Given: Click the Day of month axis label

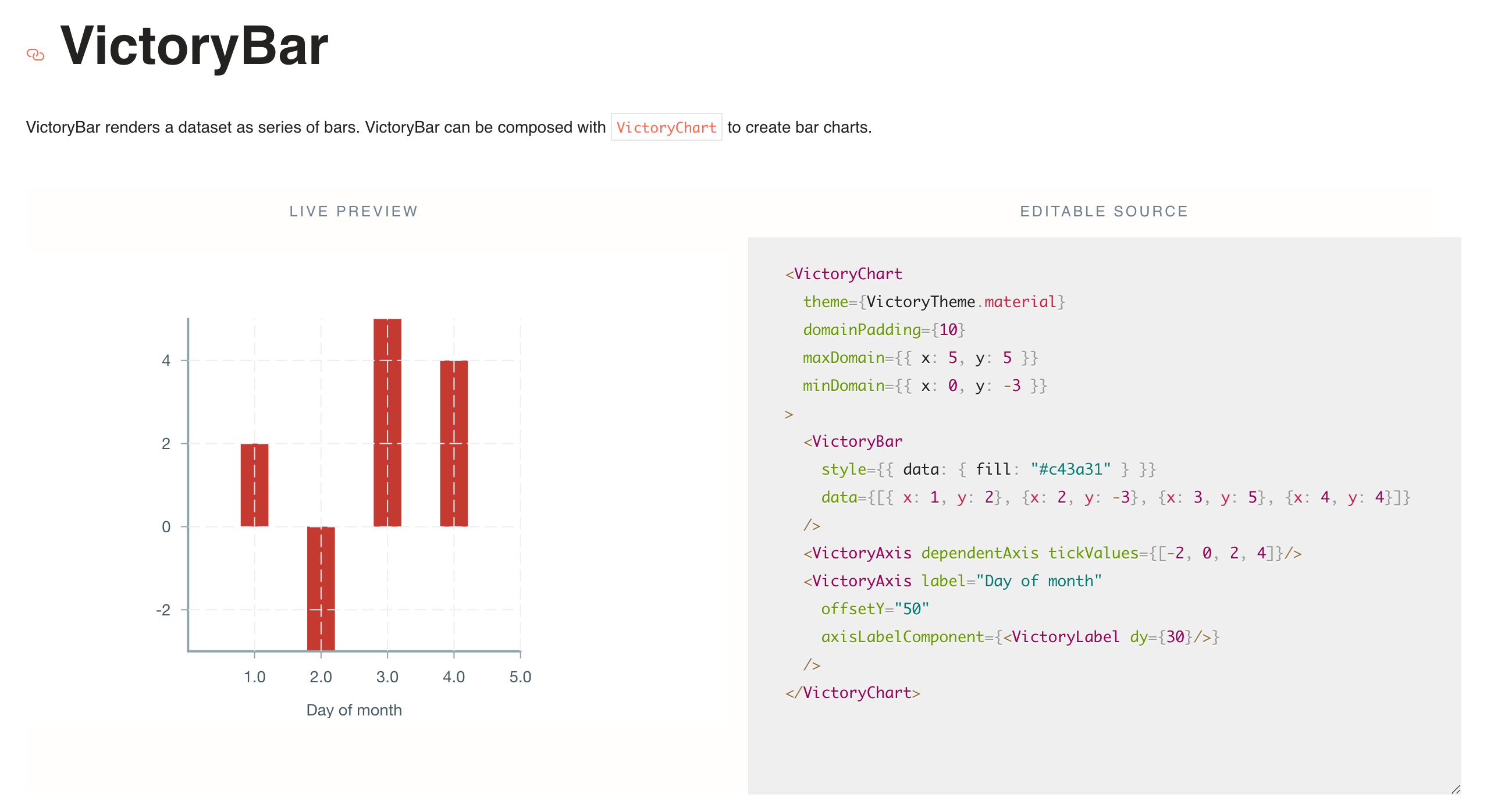Looking at the screenshot, I should coord(354,710).
